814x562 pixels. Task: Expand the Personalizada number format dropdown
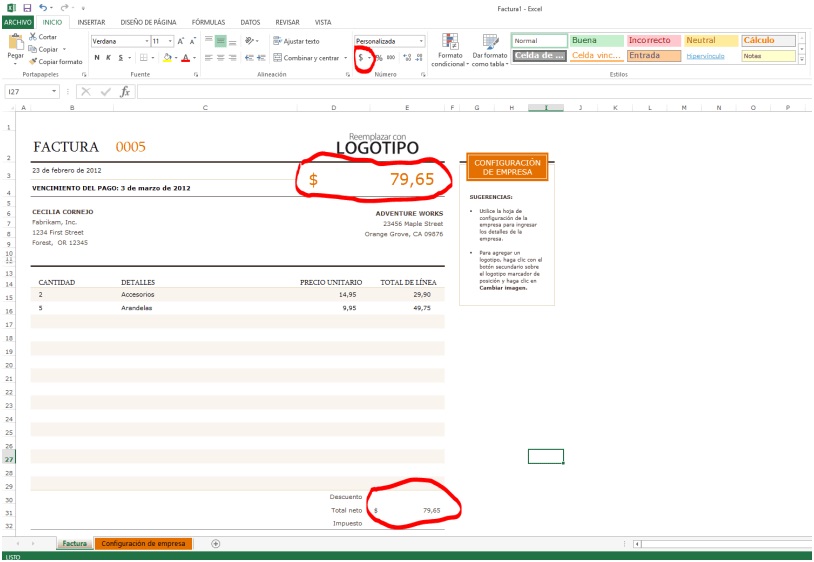[x=421, y=41]
